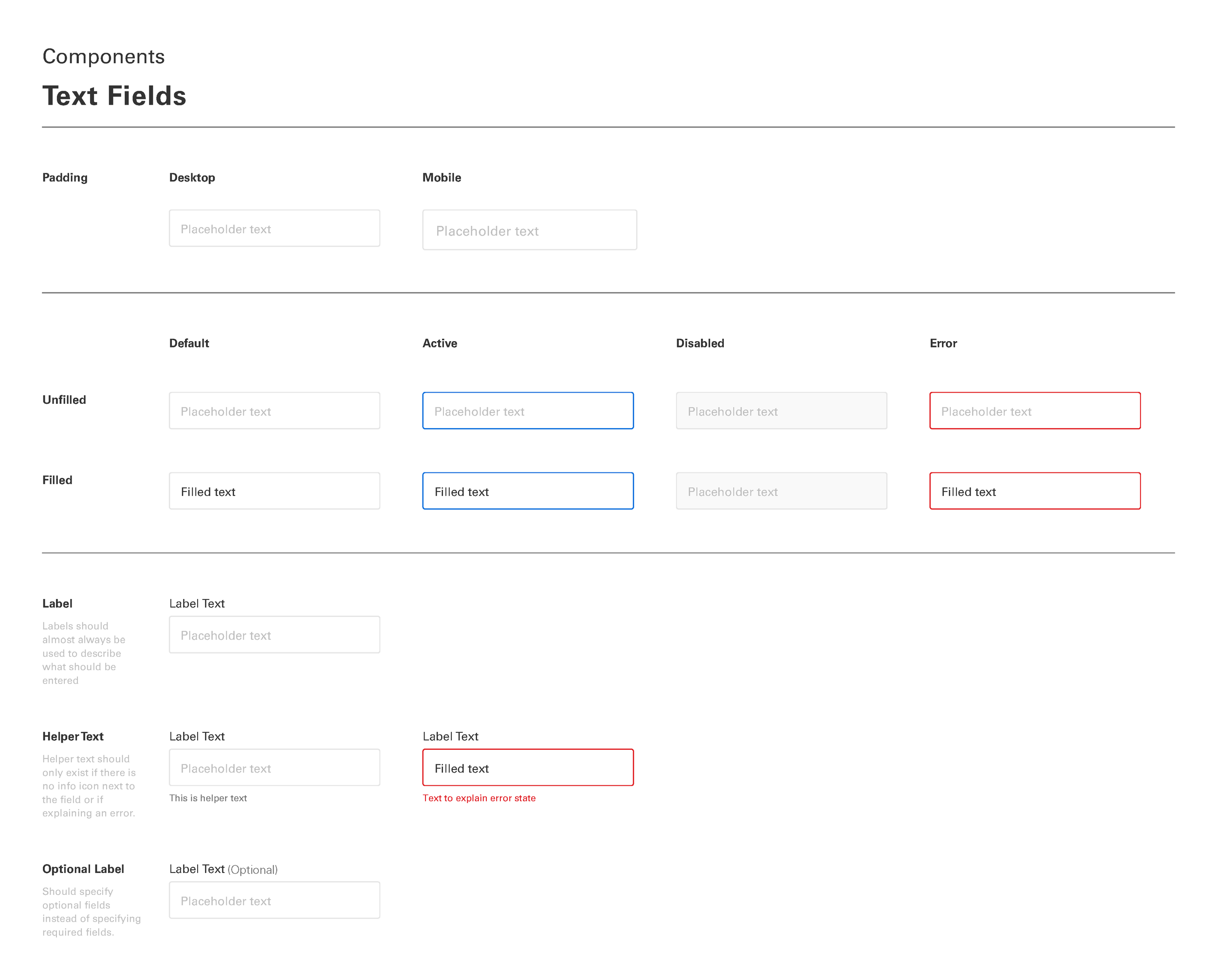Click the This is helper text caption
The height and width of the screenshot is (980, 1217).
click(x=208, y=798)
